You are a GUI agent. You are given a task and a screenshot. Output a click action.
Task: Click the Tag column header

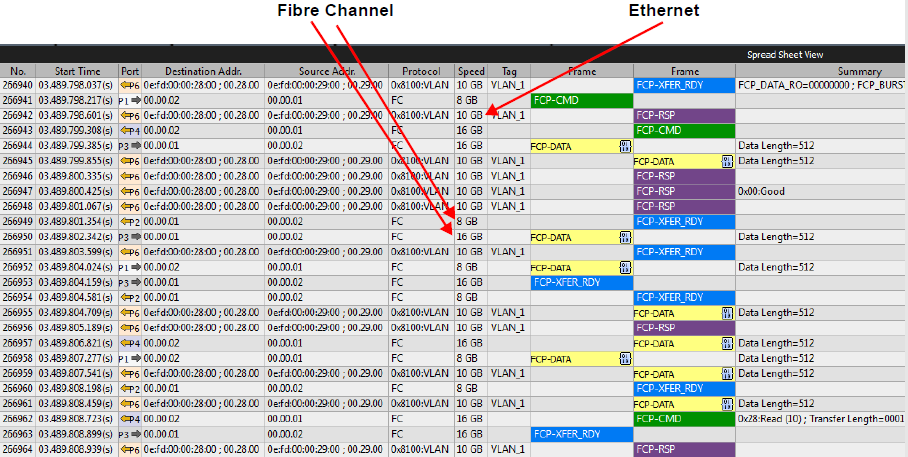tap(509, 71)
